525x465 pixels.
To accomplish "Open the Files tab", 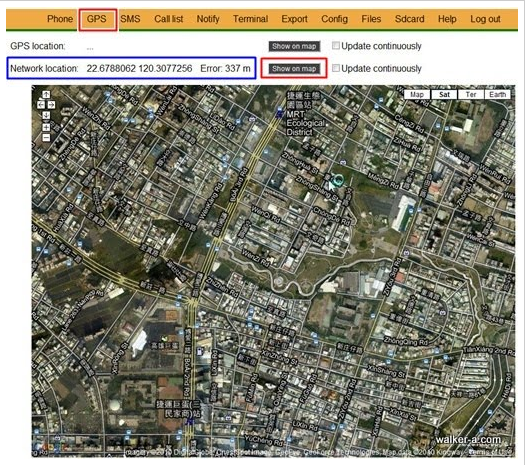I will pos(371,19).
